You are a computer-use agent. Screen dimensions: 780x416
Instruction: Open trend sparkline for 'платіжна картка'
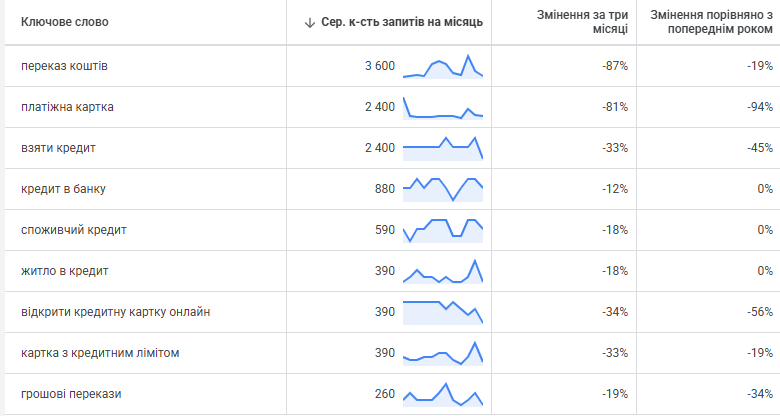click(x=443, y=107)
